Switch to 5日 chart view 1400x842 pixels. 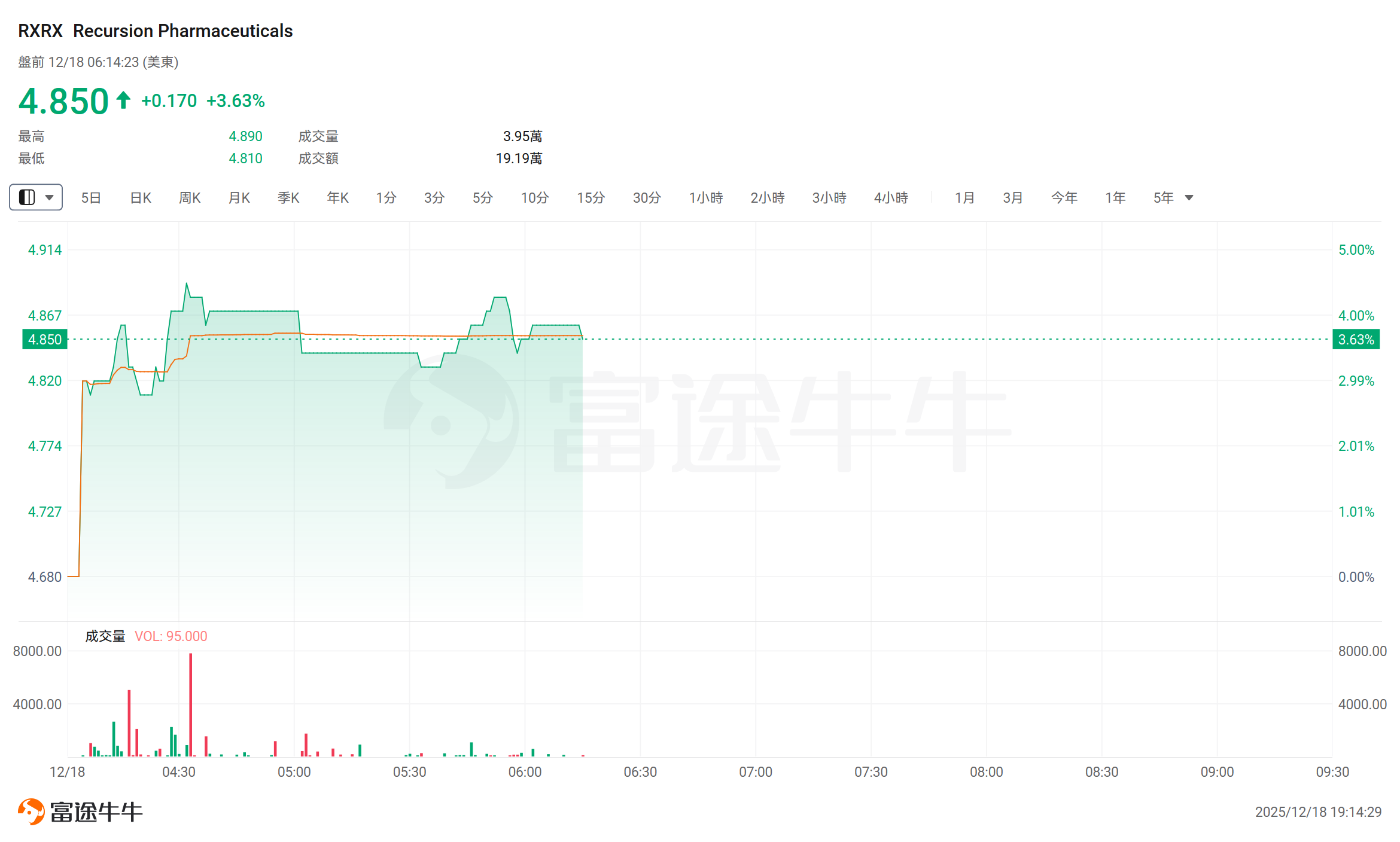91,198
